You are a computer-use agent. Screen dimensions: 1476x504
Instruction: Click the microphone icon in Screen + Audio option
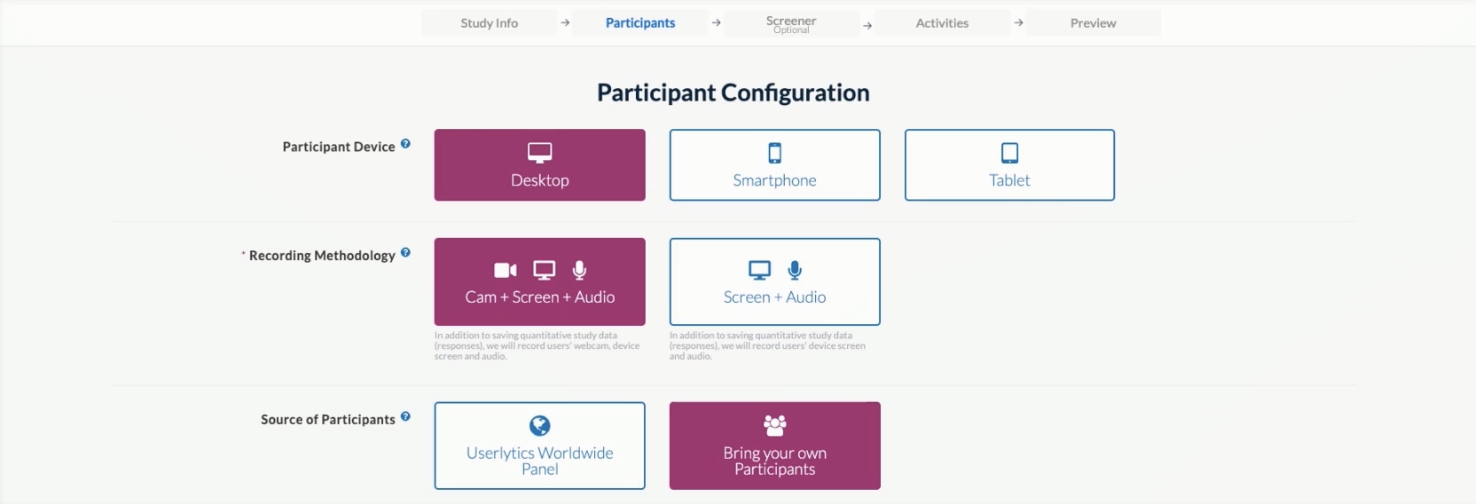coord(794,270)
